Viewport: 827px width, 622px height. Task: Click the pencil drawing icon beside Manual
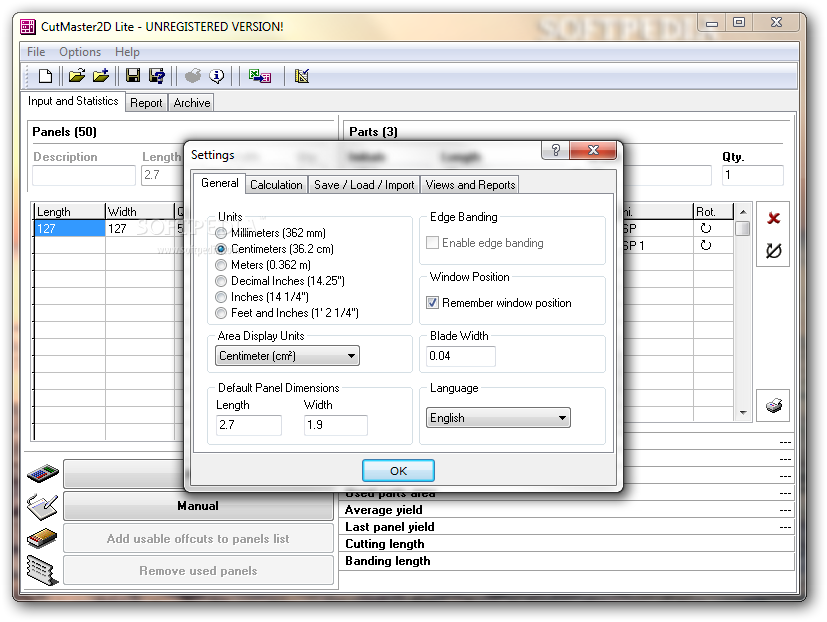click(42, 506)
